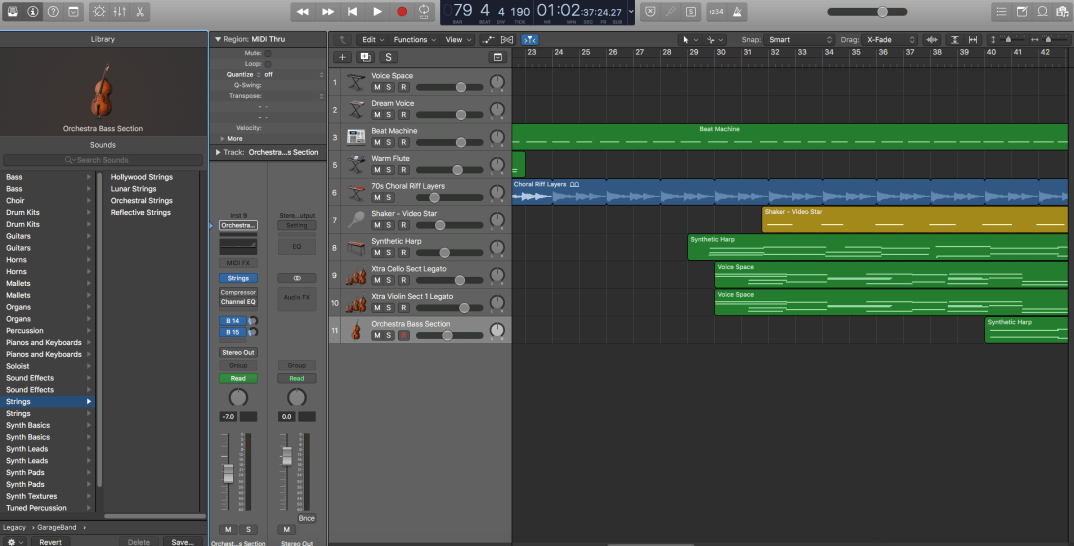Open the Drag mode X-Fade dropdown
This screenshot has width=1074, height=546.
[x=892, y=40]
